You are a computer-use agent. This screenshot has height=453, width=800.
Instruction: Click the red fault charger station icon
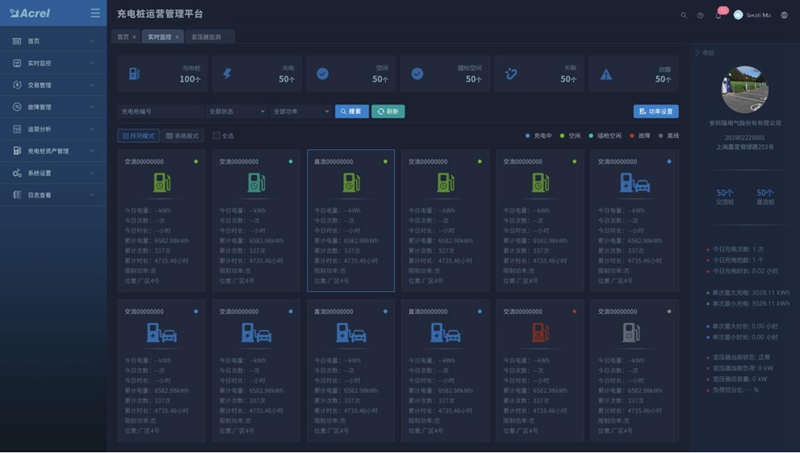point(539,332)
